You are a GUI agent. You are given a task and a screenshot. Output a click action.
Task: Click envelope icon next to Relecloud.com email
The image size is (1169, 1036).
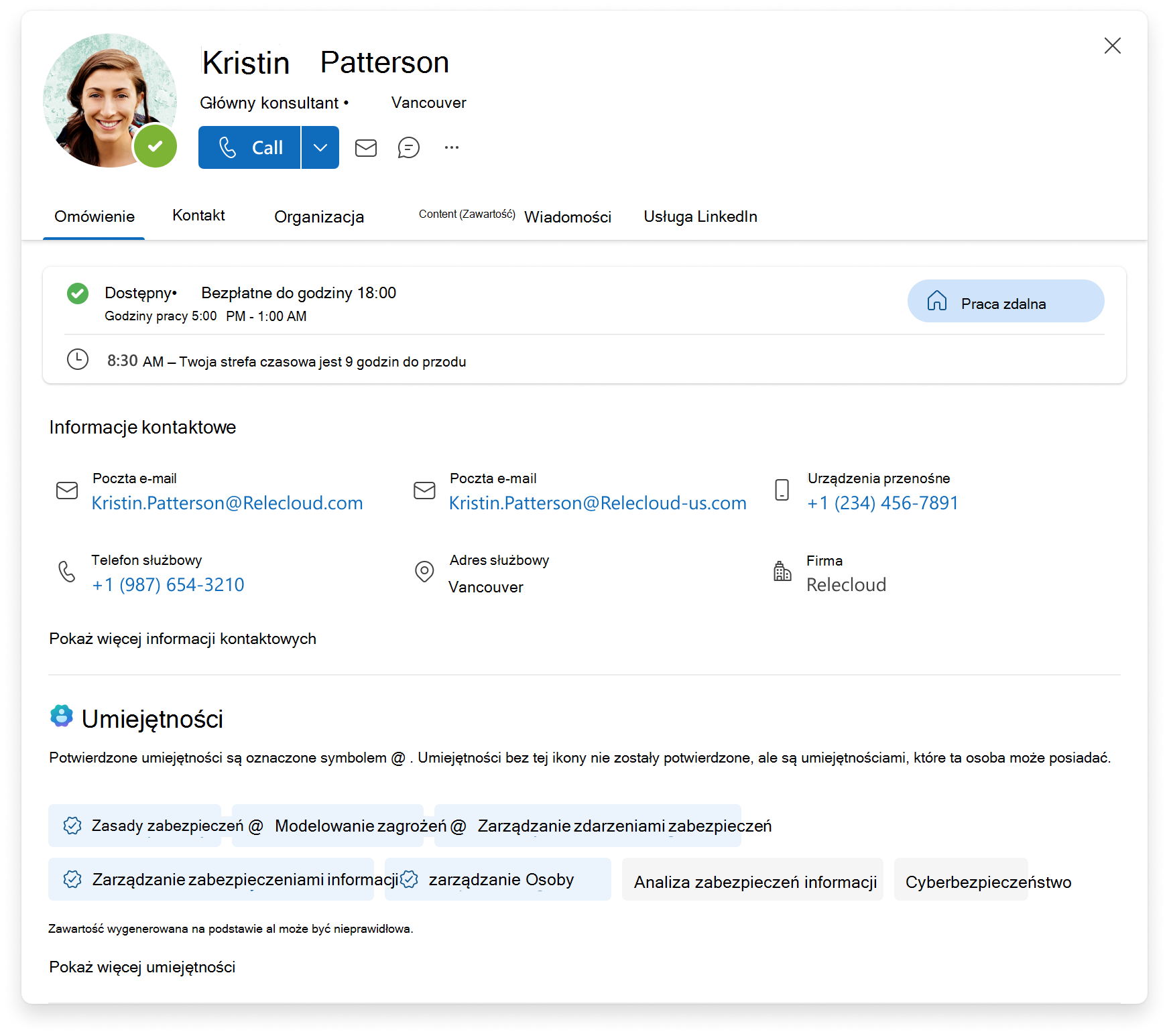coord(67,491)
